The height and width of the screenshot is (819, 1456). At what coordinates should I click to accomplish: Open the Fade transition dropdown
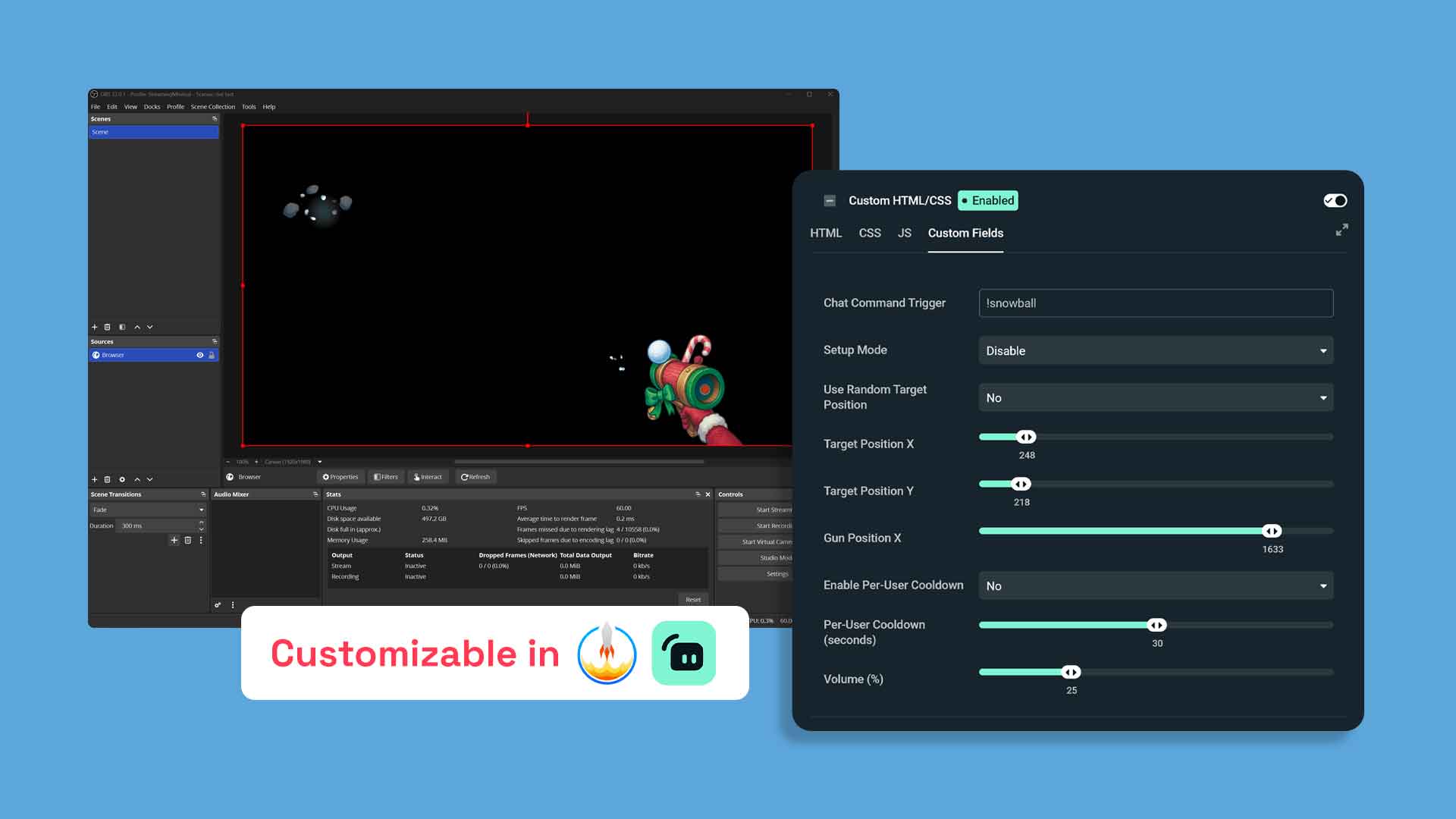[x=148, y=510]
